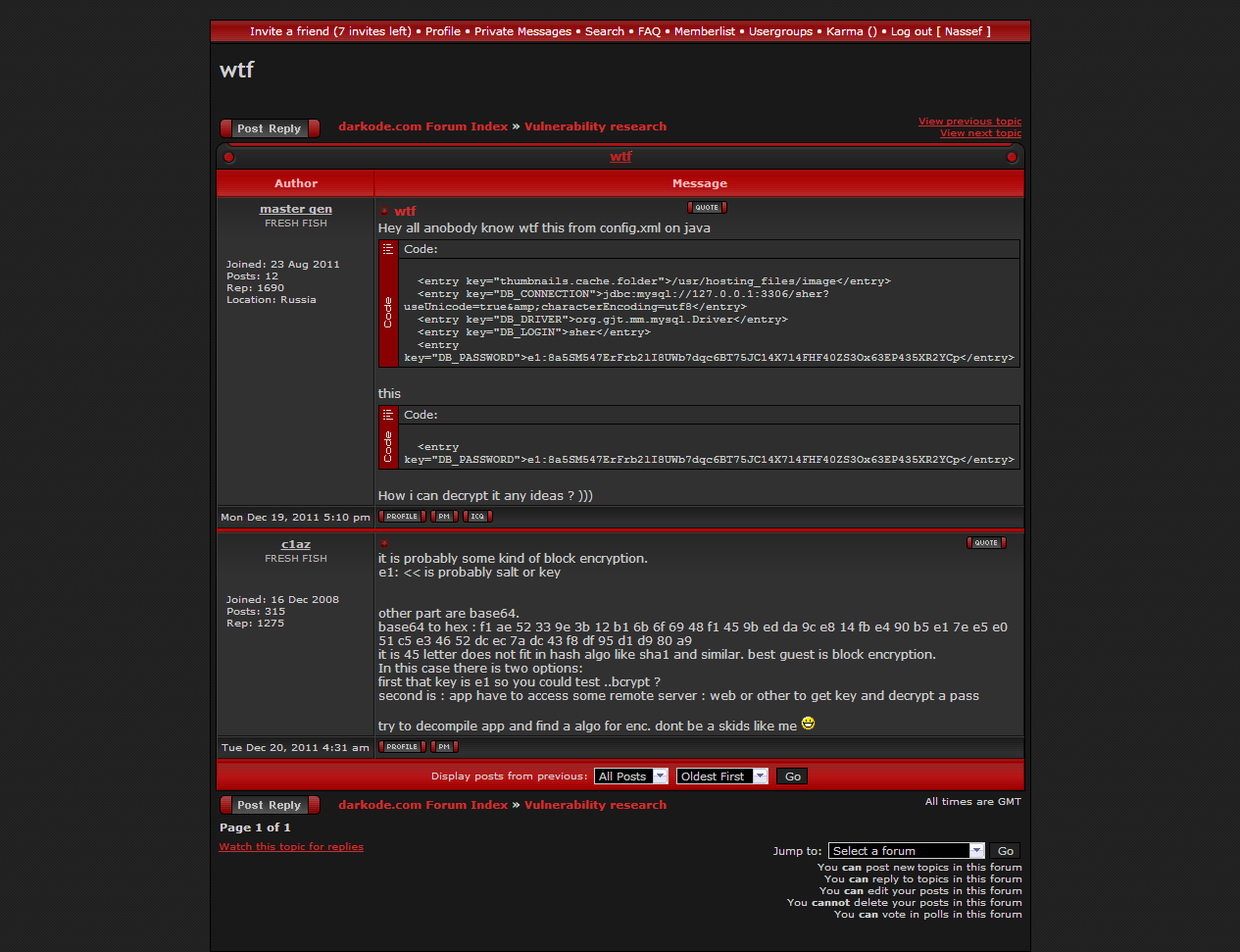Viewport: 1240px width, 952px height.
Task: Open c1az's PROFILE button icon
Action: coord(402,747)
